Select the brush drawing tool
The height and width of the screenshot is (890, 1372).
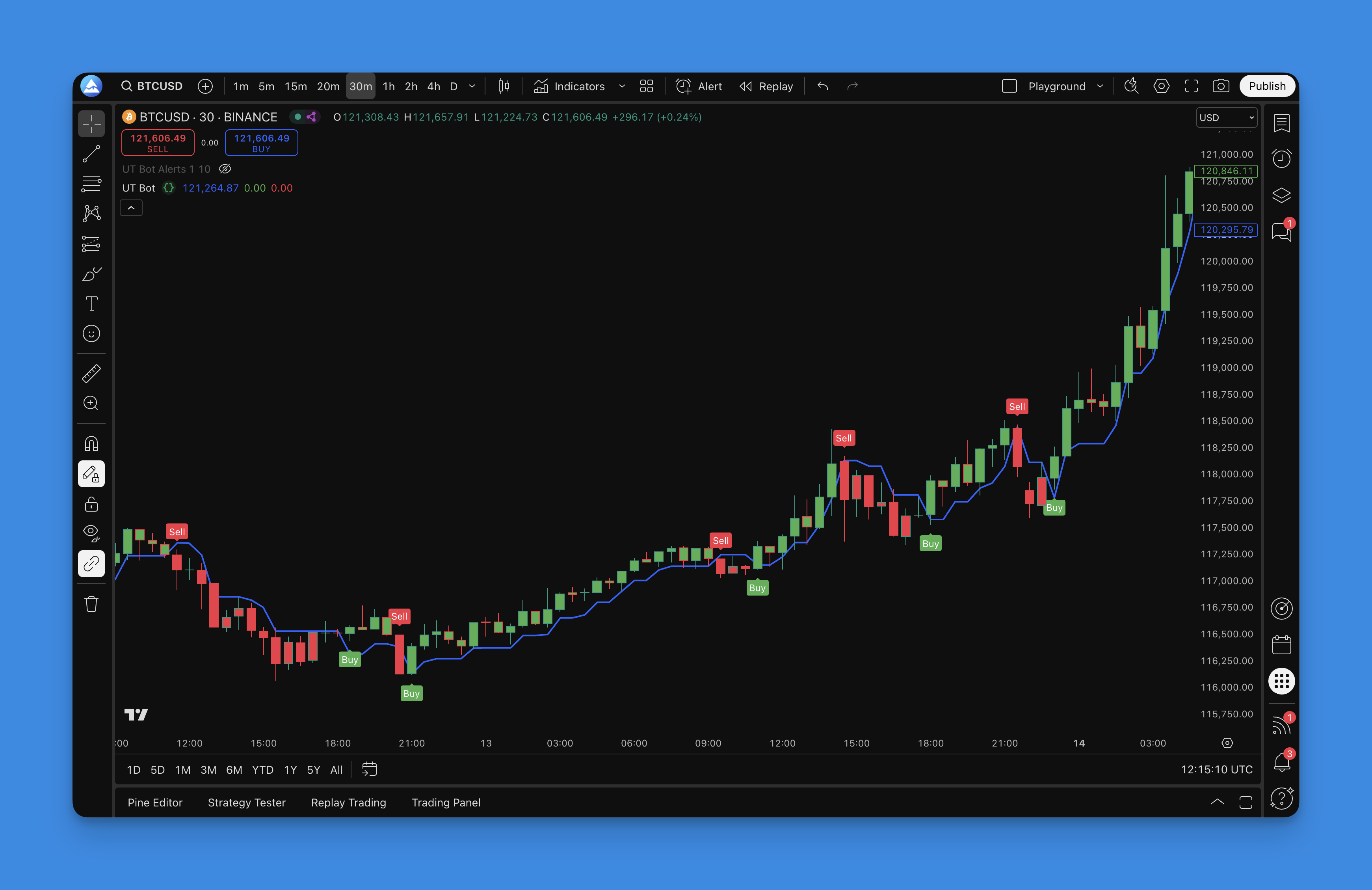click(x=91, y=274)
